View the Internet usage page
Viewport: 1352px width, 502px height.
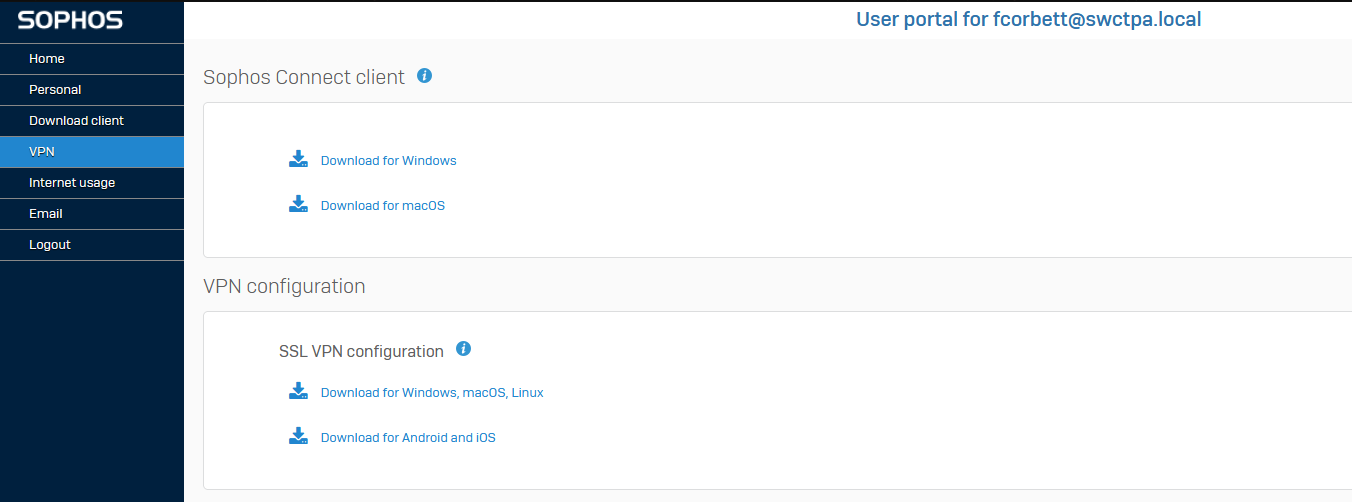click(x=92, y=183)
